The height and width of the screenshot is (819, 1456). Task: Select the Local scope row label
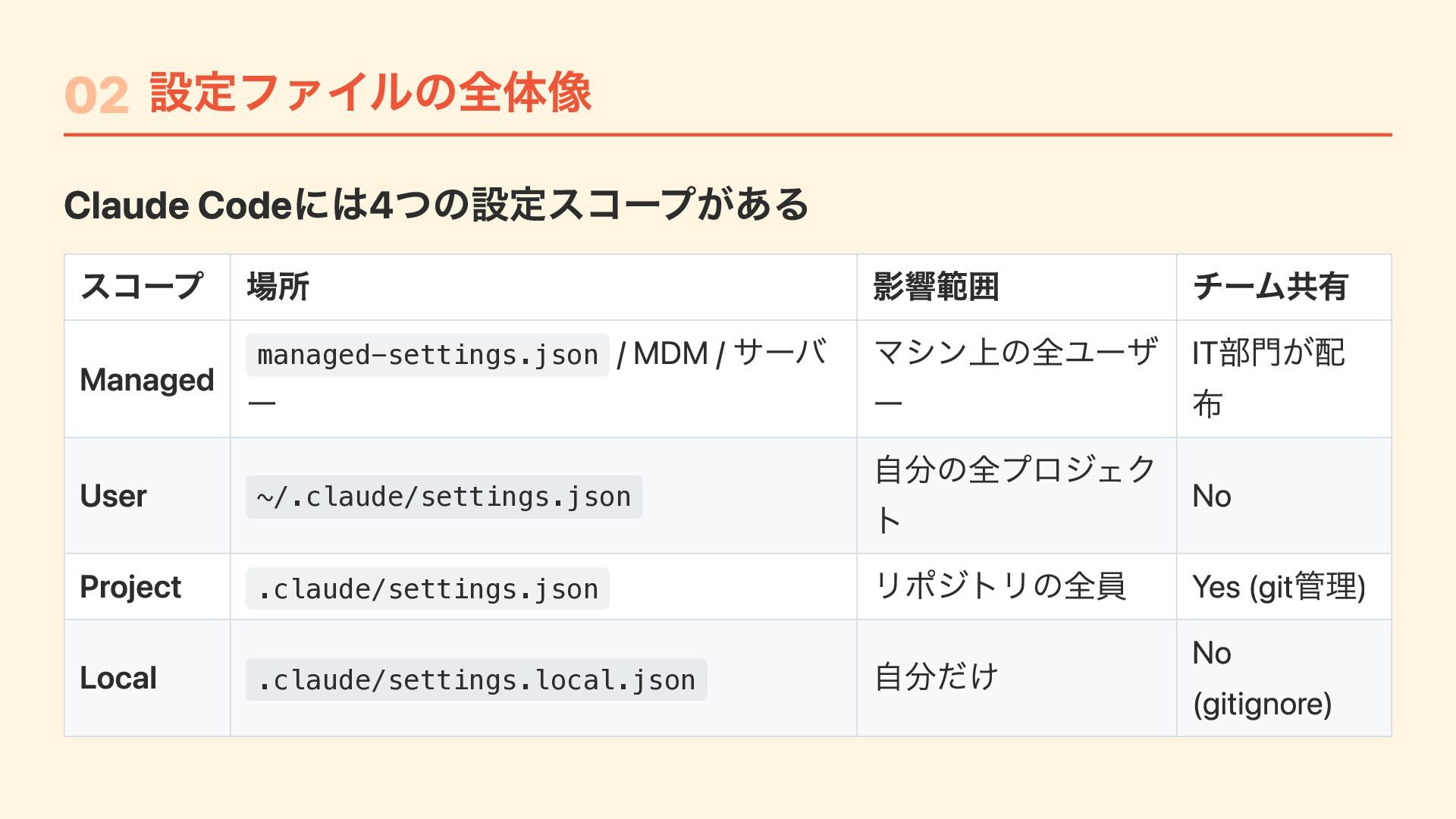[x=118, y=678]
